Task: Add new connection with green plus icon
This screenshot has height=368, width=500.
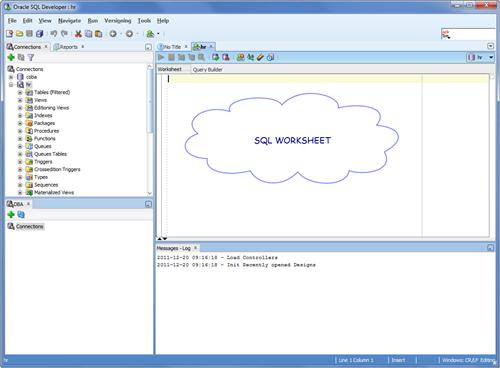Action: pos(11,57)
